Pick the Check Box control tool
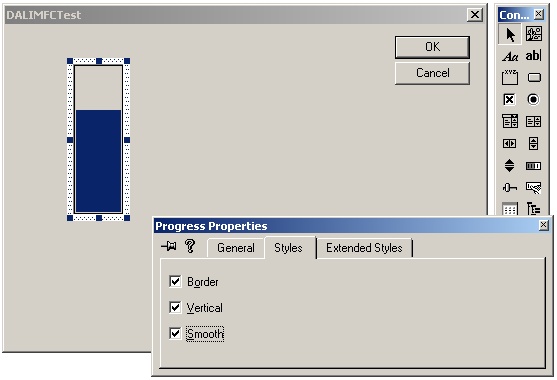 (x=509, y=99)
